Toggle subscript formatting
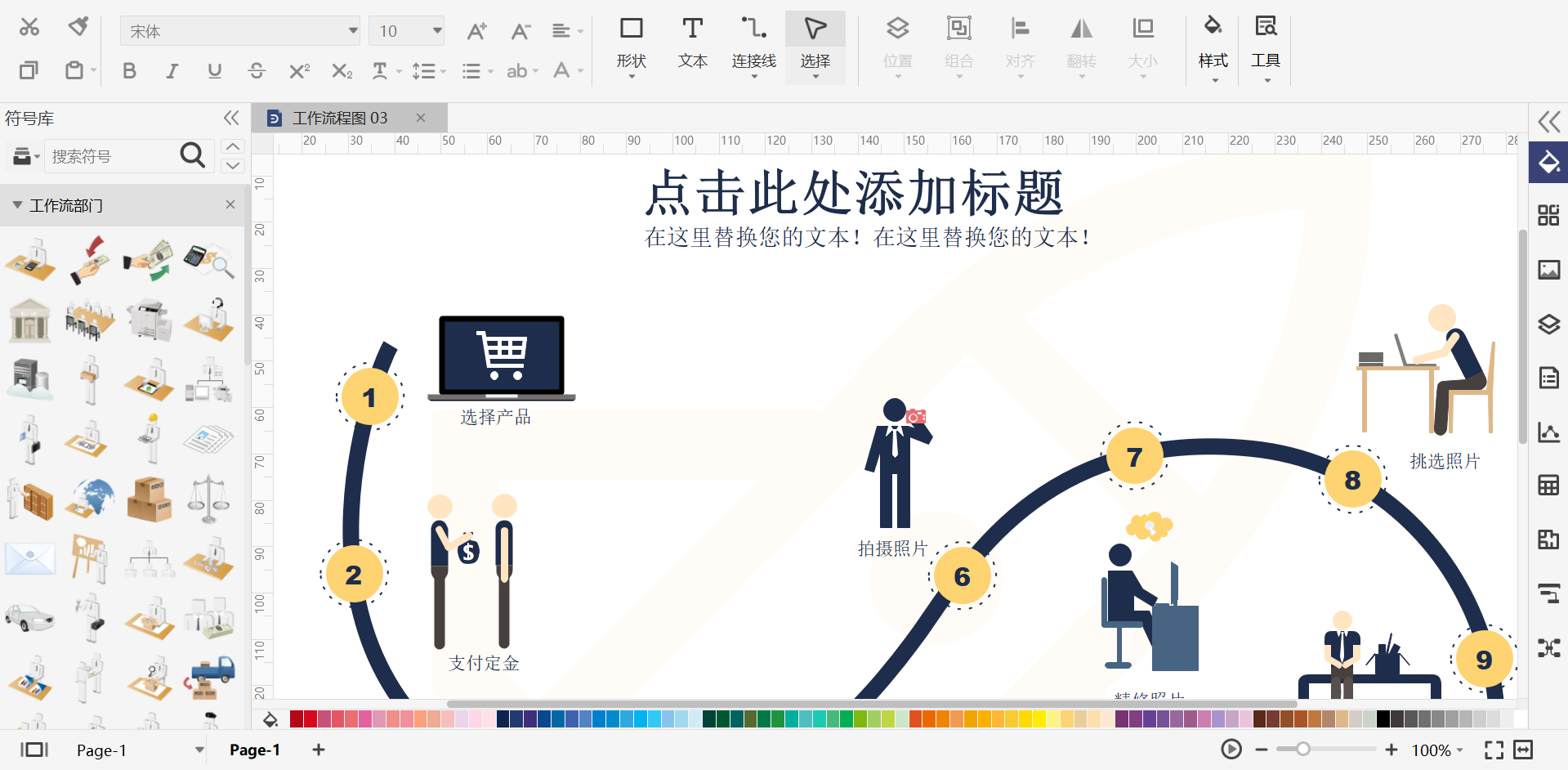Screen dimensions: 1568x770 click(x=342, y=71)
